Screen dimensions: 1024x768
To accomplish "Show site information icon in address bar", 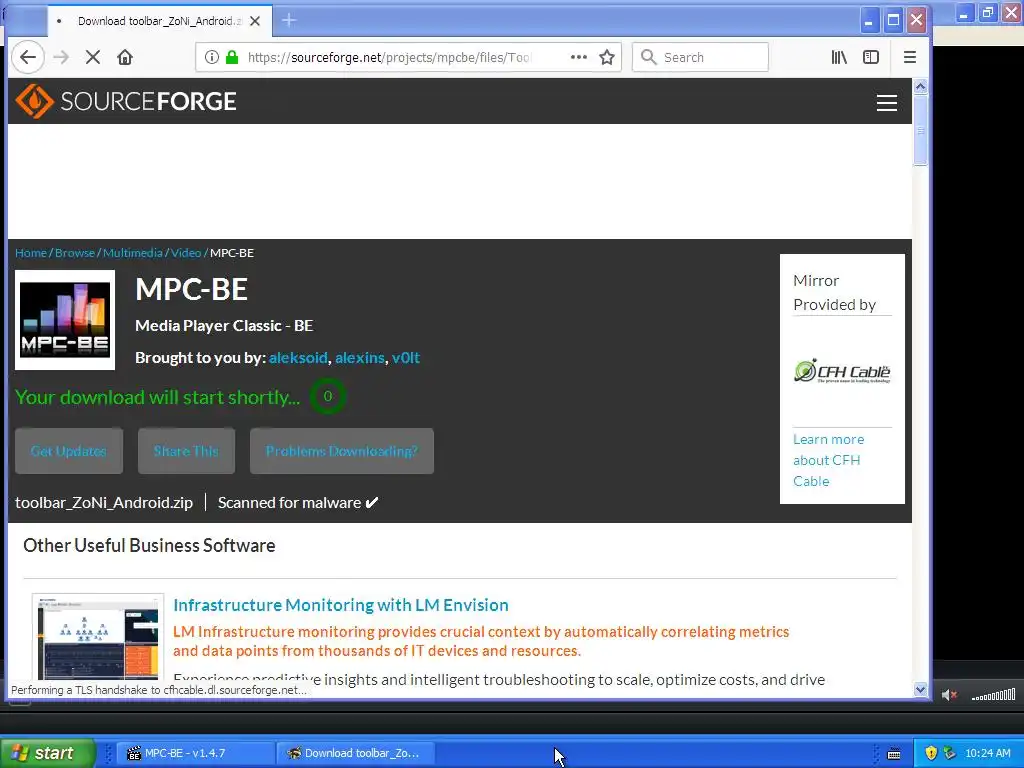I will click(x=212, y=57).
